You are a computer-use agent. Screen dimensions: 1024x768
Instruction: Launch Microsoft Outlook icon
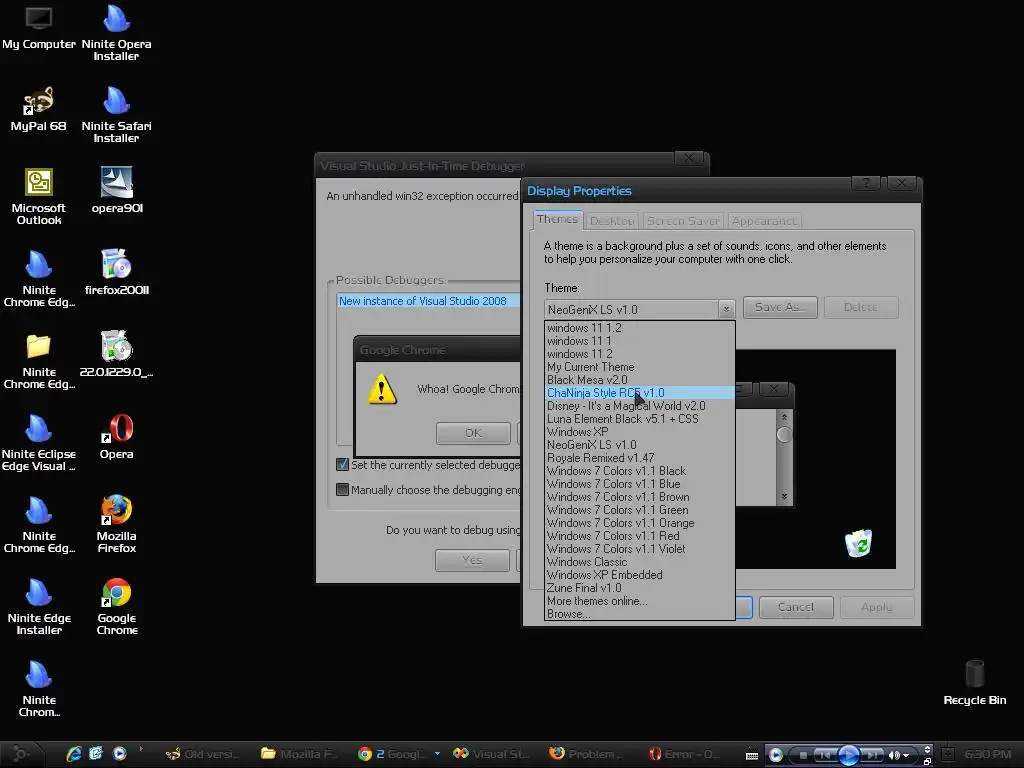[x=39, y=196]
